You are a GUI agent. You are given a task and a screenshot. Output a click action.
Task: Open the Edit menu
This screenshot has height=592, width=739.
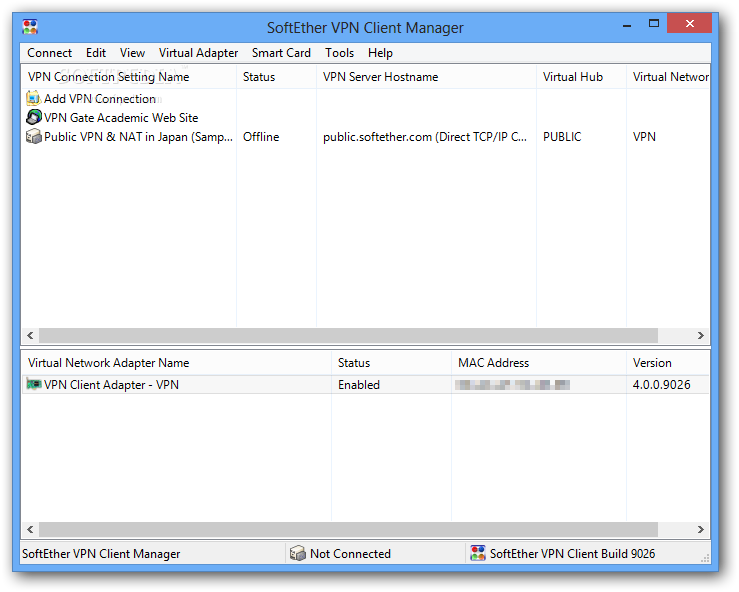[x=96, y=53]
